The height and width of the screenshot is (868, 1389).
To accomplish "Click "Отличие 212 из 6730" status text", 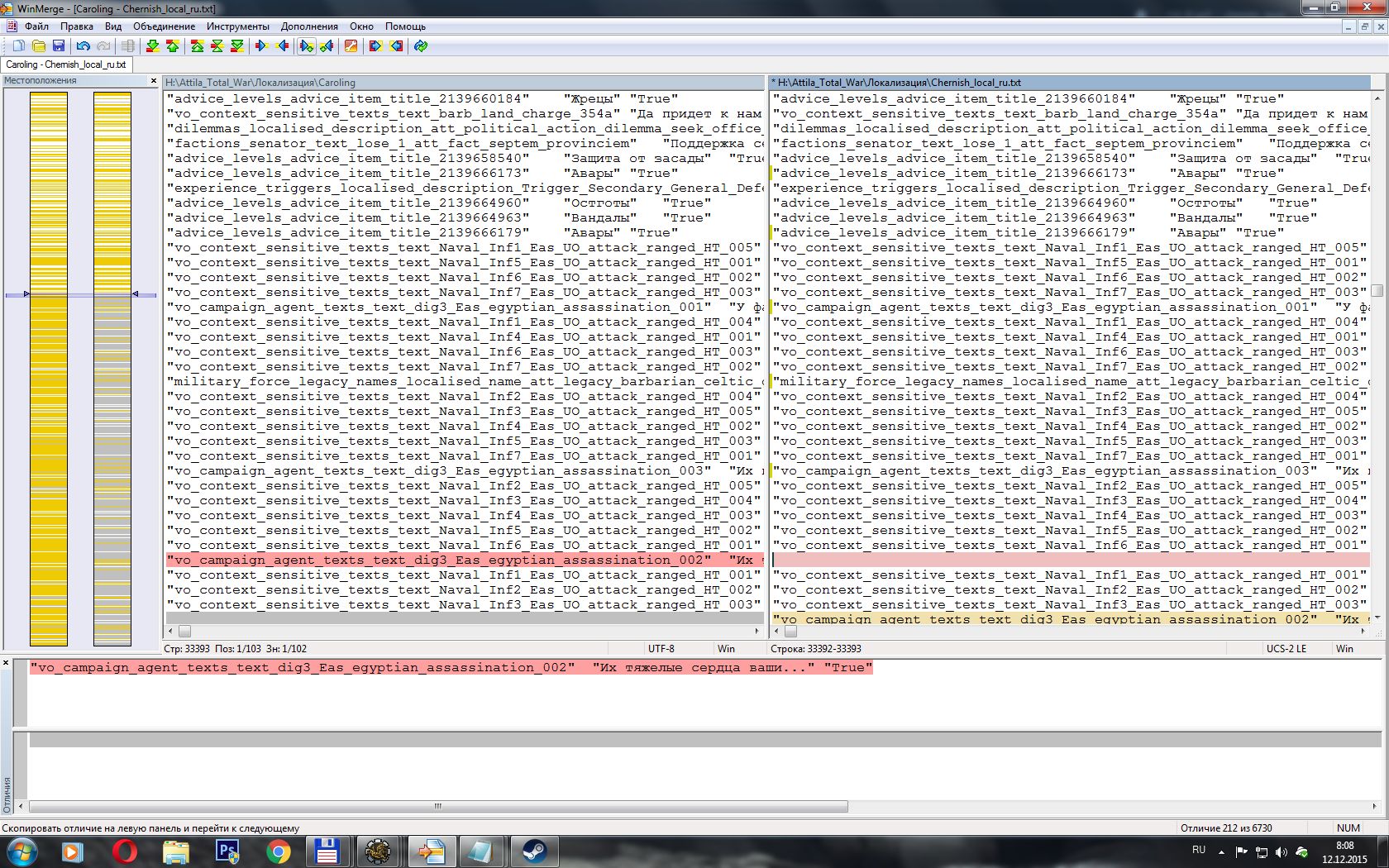I will (x=1226, y=827).
